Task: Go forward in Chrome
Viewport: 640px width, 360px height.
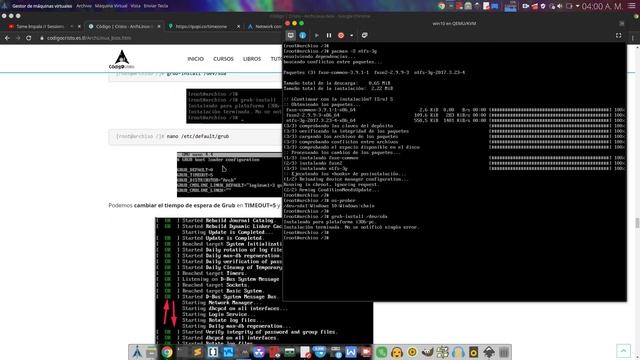Action: (x=18, y=38)
